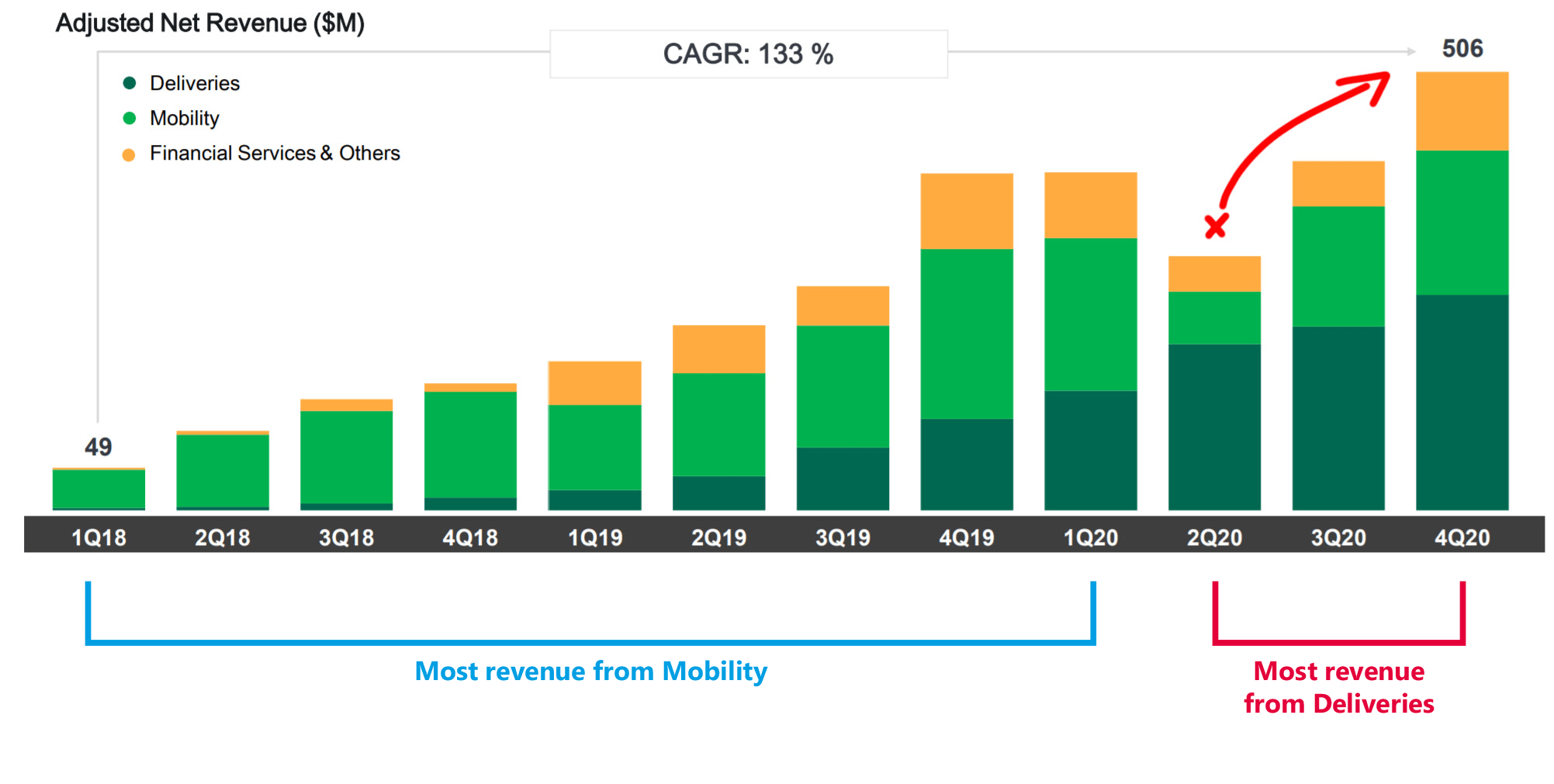Toggle the Mobility series in the legend

click(x=184, y=118)
